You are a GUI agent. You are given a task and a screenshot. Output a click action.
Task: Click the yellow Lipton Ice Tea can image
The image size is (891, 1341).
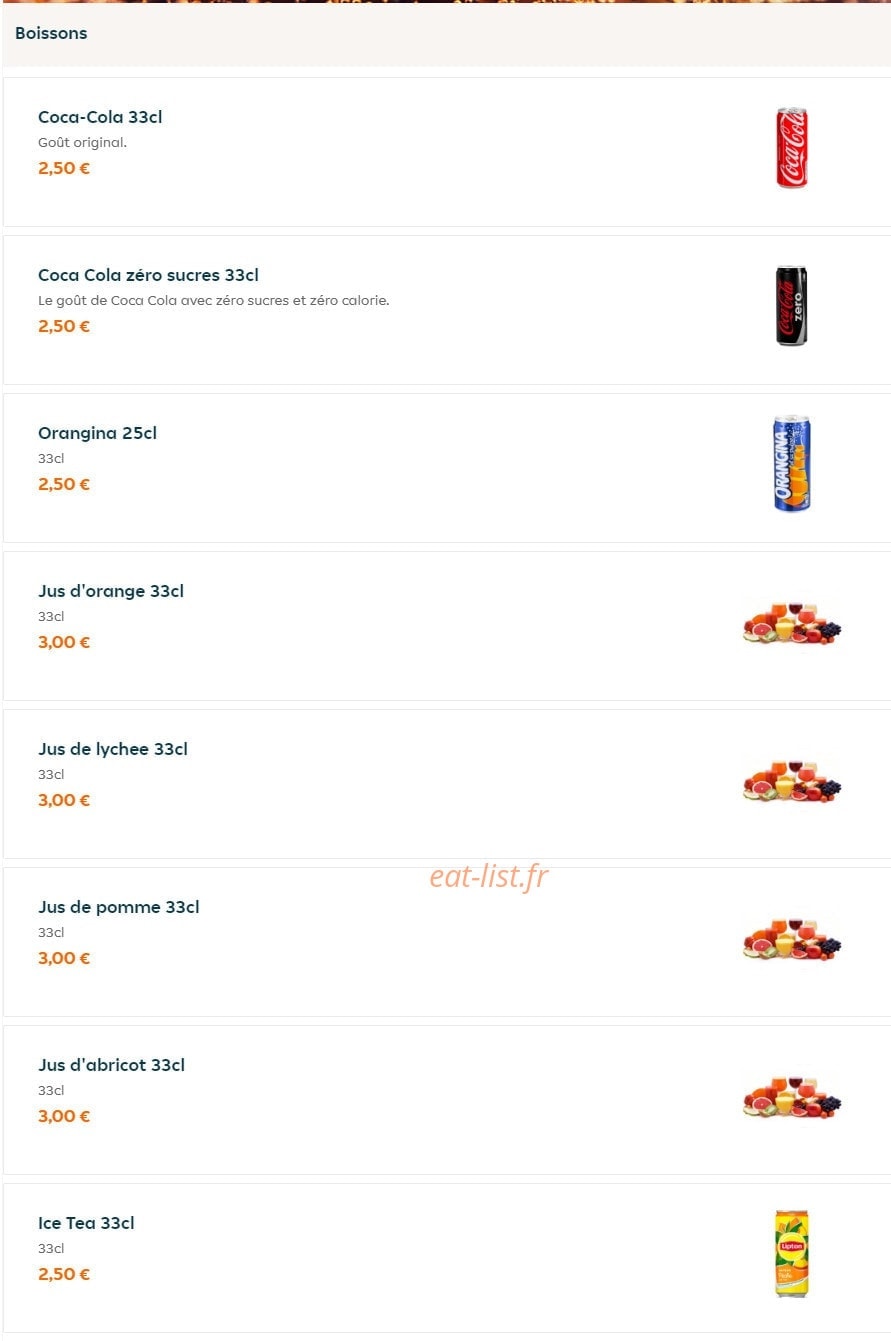point(792,1254)
